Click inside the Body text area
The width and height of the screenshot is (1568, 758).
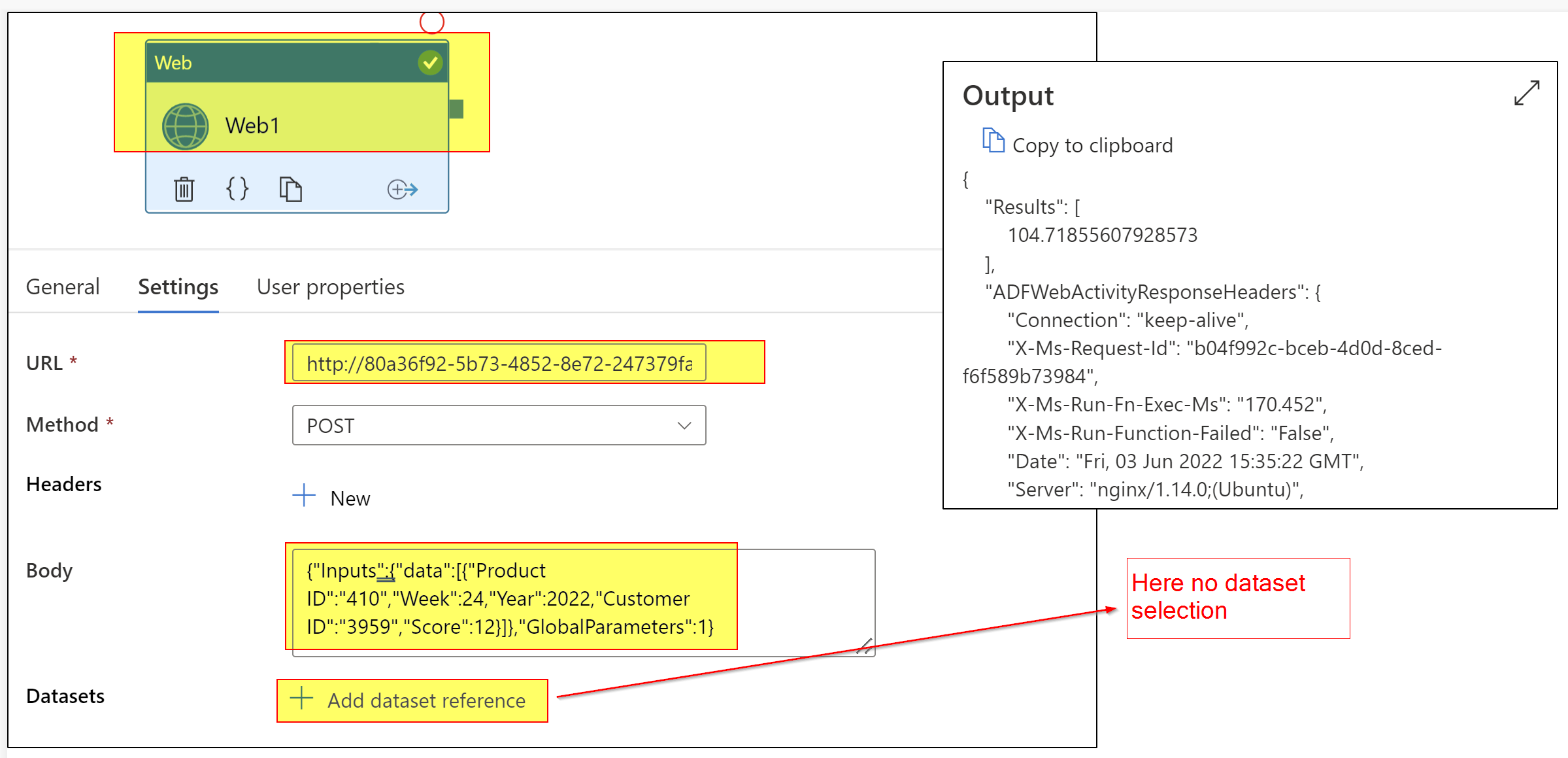[x=584, y=602]
